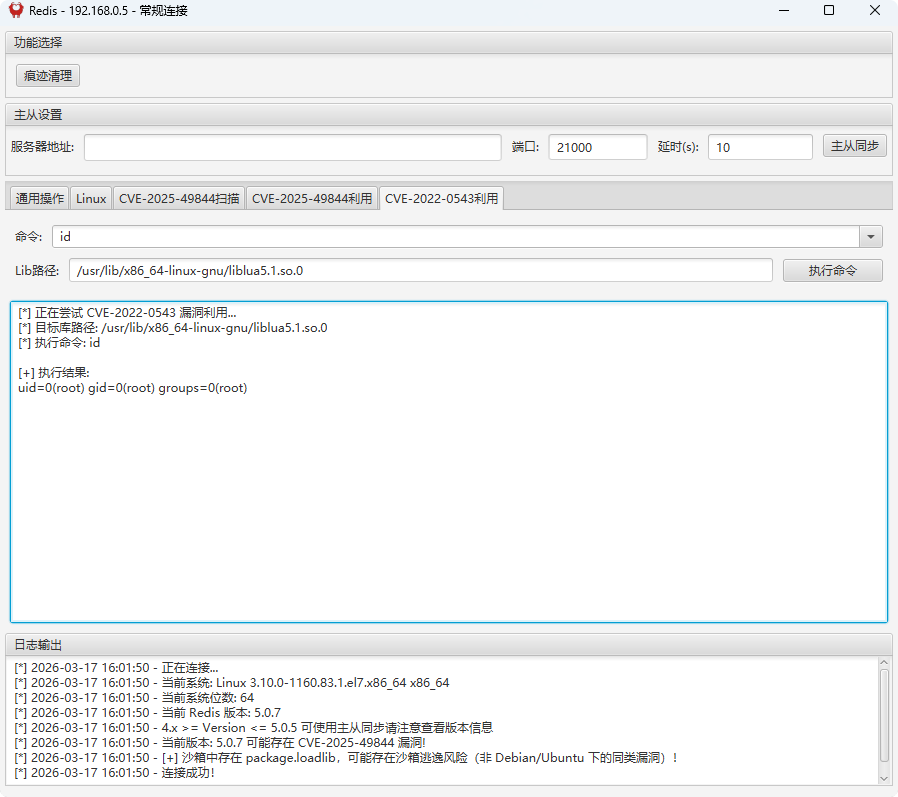The width and height of the screenshot is (898, 797).
Task: Click the 执行命令: id output line
Action: 59,343
